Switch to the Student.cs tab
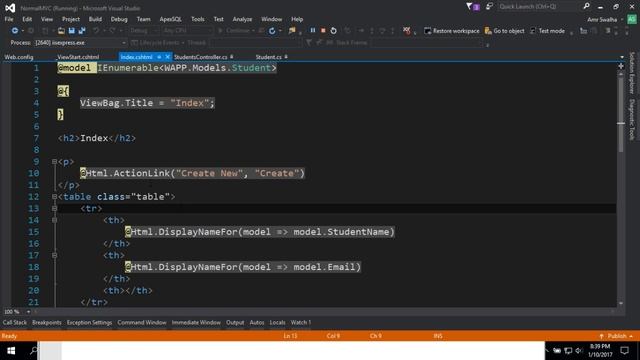This screenshot has width=640, height=360. pos(268,57)
